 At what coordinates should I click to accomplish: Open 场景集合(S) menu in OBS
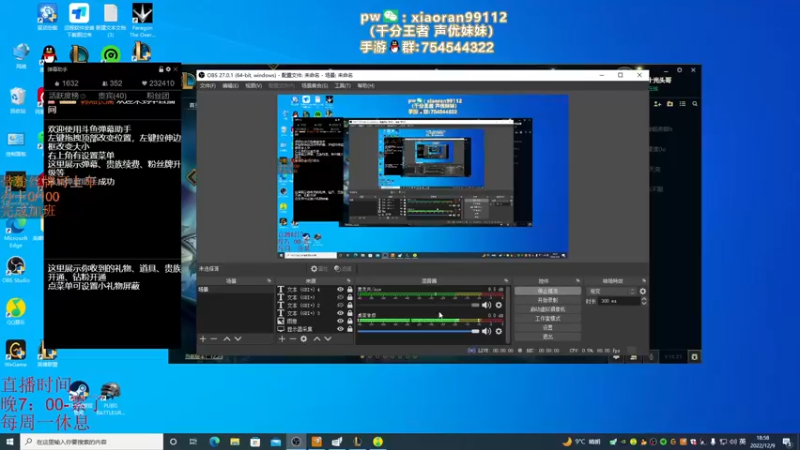(x=314, y=86)
